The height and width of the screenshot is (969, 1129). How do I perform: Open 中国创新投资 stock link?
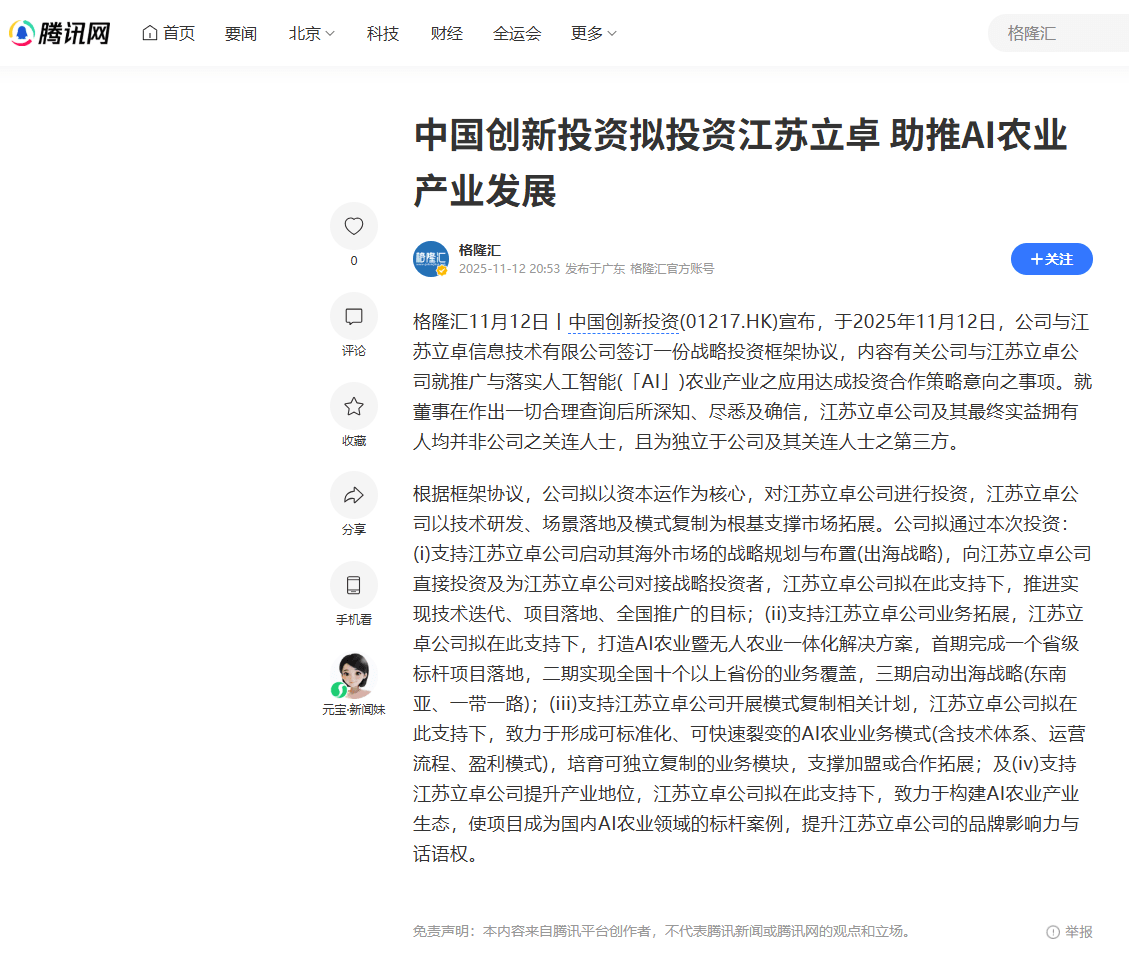point(624,322)
